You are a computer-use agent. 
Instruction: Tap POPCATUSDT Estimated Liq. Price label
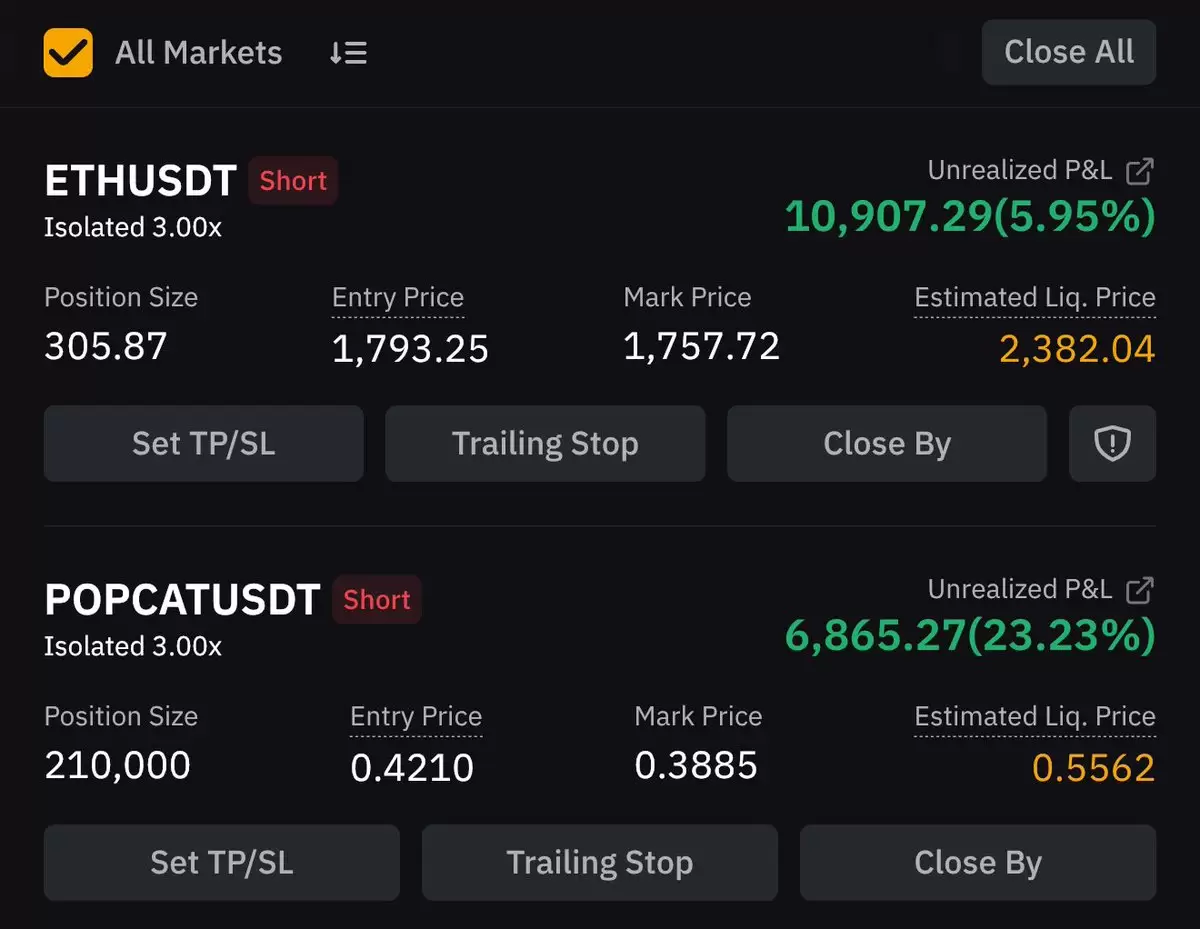click(1035, 717)
